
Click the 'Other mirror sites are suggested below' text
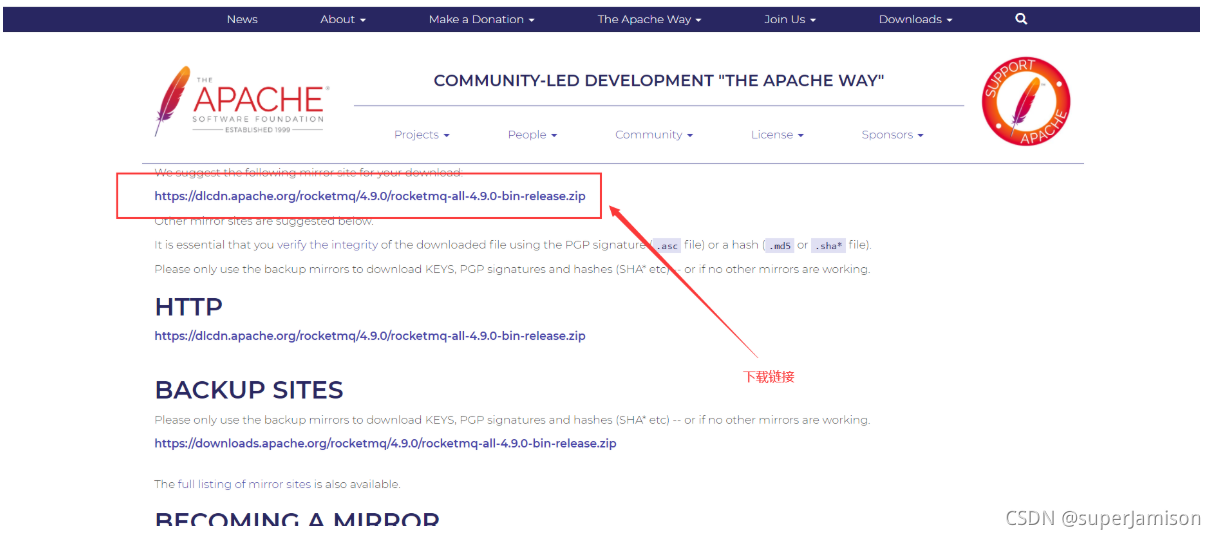click(x=264, y=221)
